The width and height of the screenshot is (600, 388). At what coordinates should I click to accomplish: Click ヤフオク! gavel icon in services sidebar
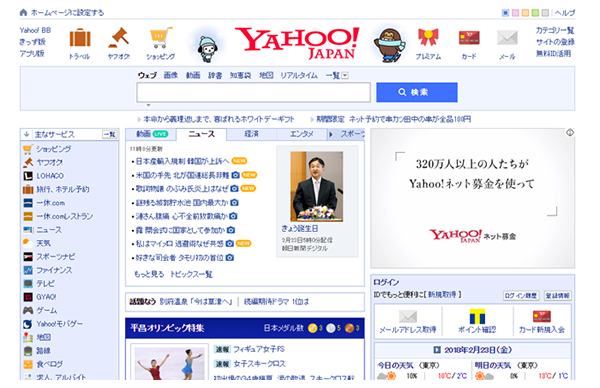(28, 162)
